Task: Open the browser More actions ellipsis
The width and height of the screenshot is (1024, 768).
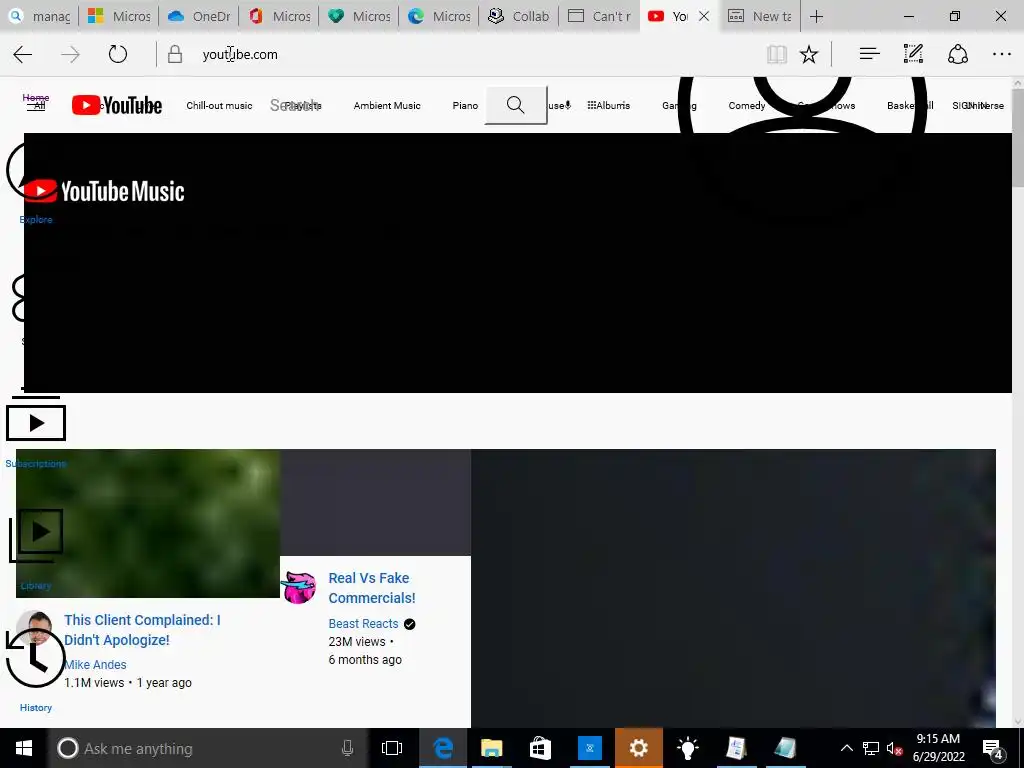Action: tap(1001, 54)
